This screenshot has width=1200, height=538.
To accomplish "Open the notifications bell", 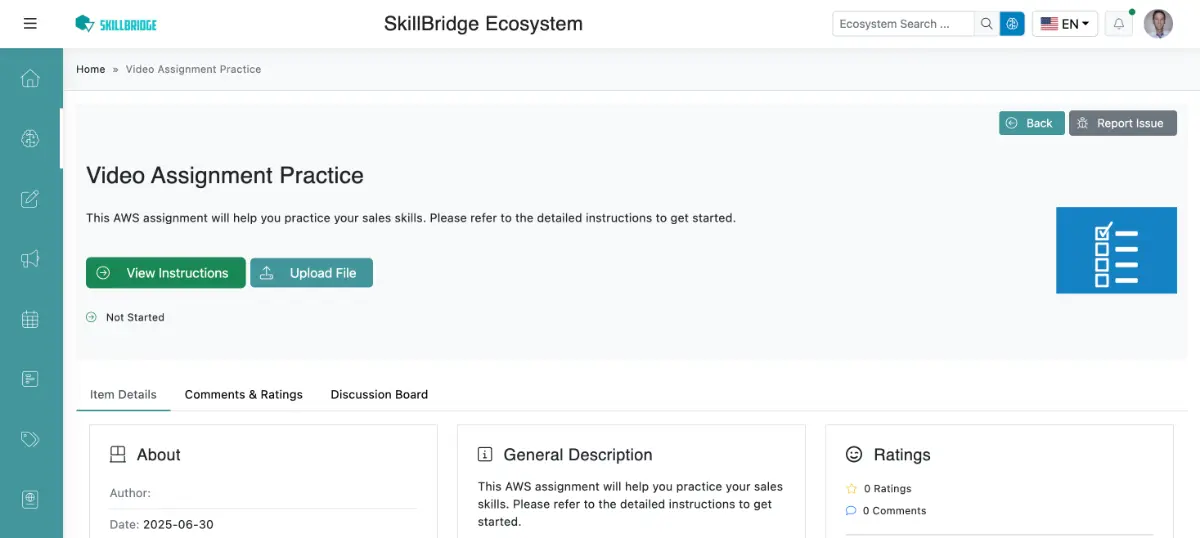I will (1119, 24).
